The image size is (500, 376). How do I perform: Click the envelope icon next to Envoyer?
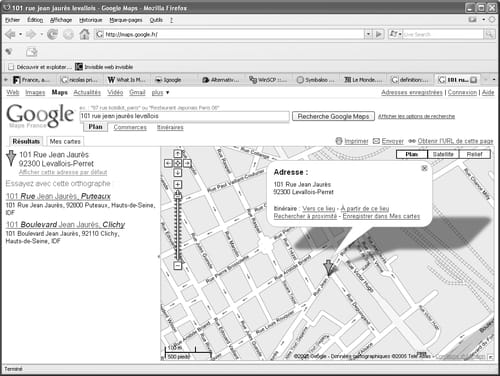(376, 141)
